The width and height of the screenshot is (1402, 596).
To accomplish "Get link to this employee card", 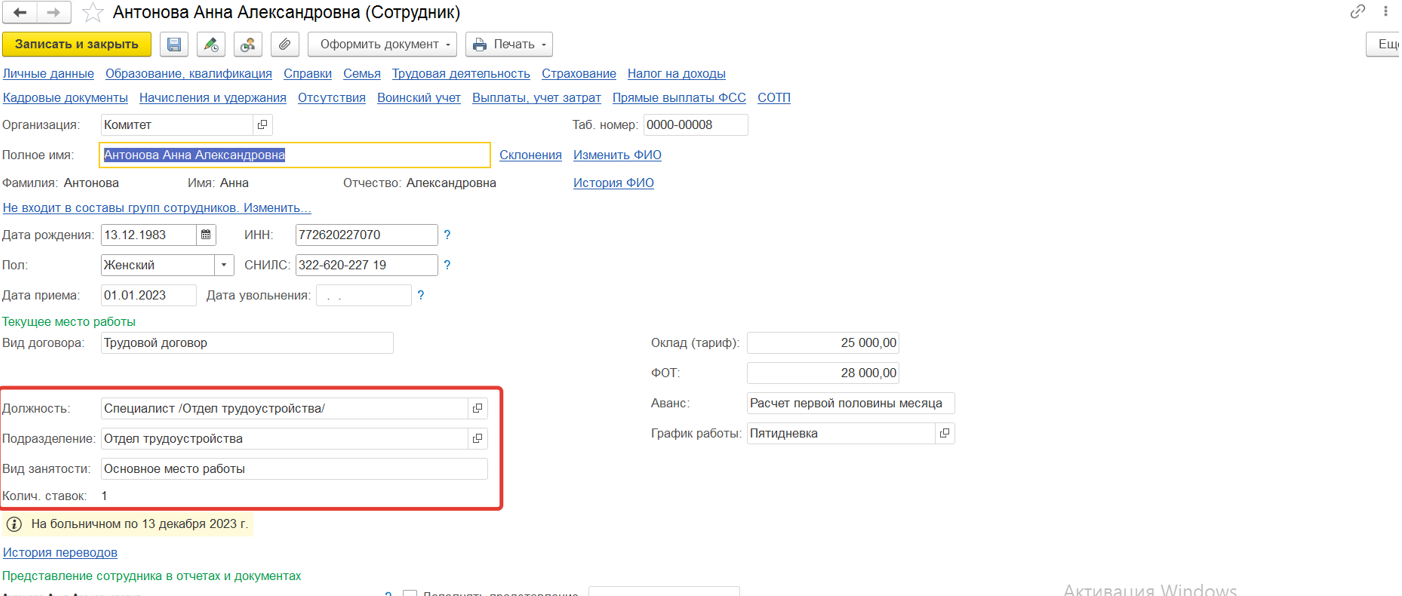I will [1357, 12].
